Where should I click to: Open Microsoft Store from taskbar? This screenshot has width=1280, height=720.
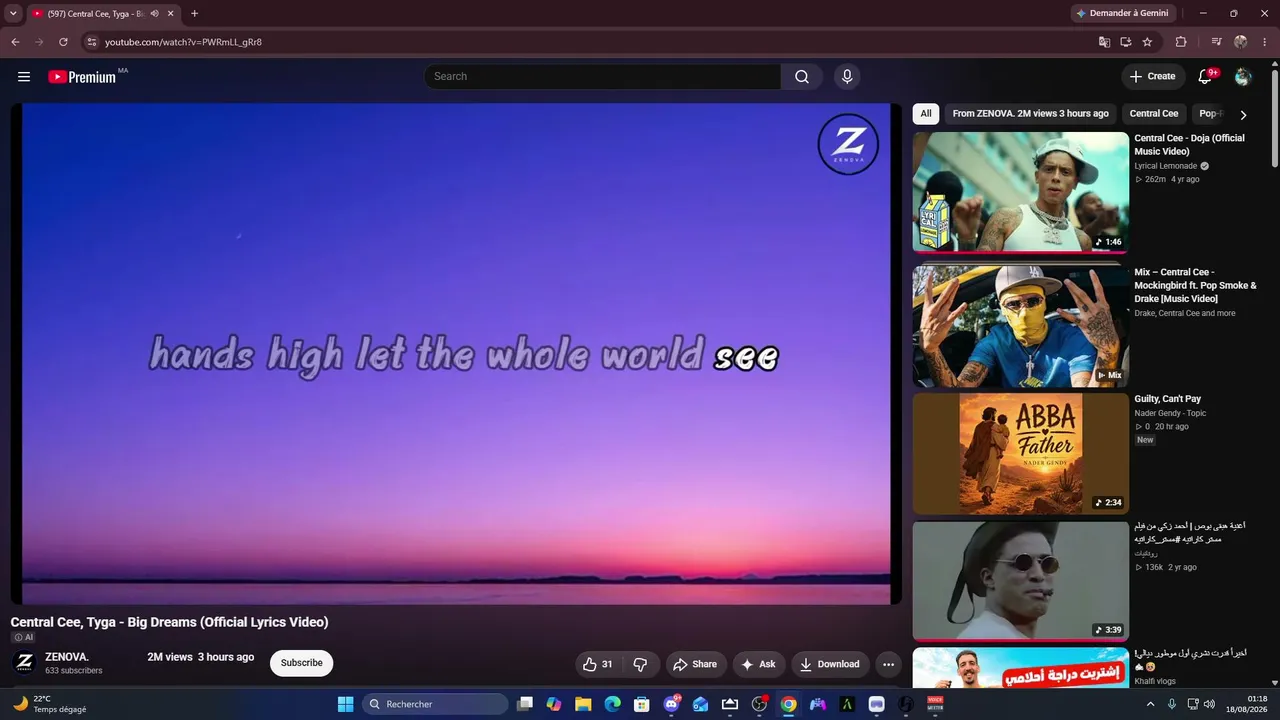click(642, 704)
